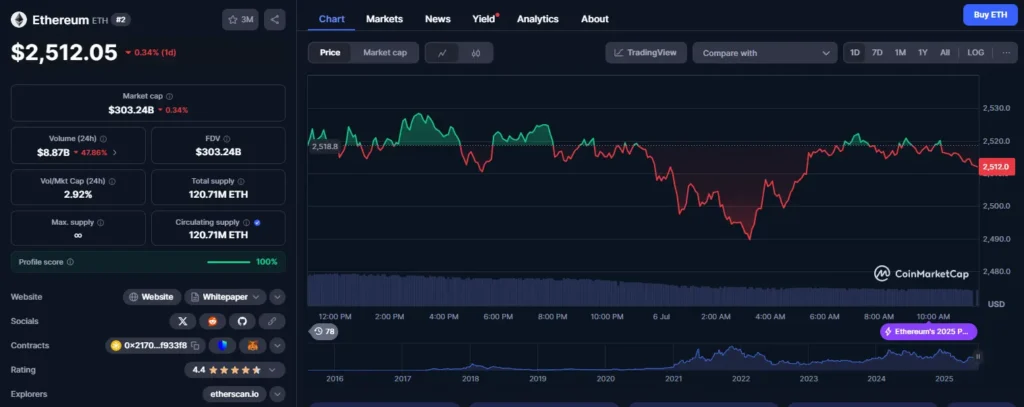This screenshot has height=407, width=1024.
Task: Switch to the Analytics tab
Action: pos(537,19)
